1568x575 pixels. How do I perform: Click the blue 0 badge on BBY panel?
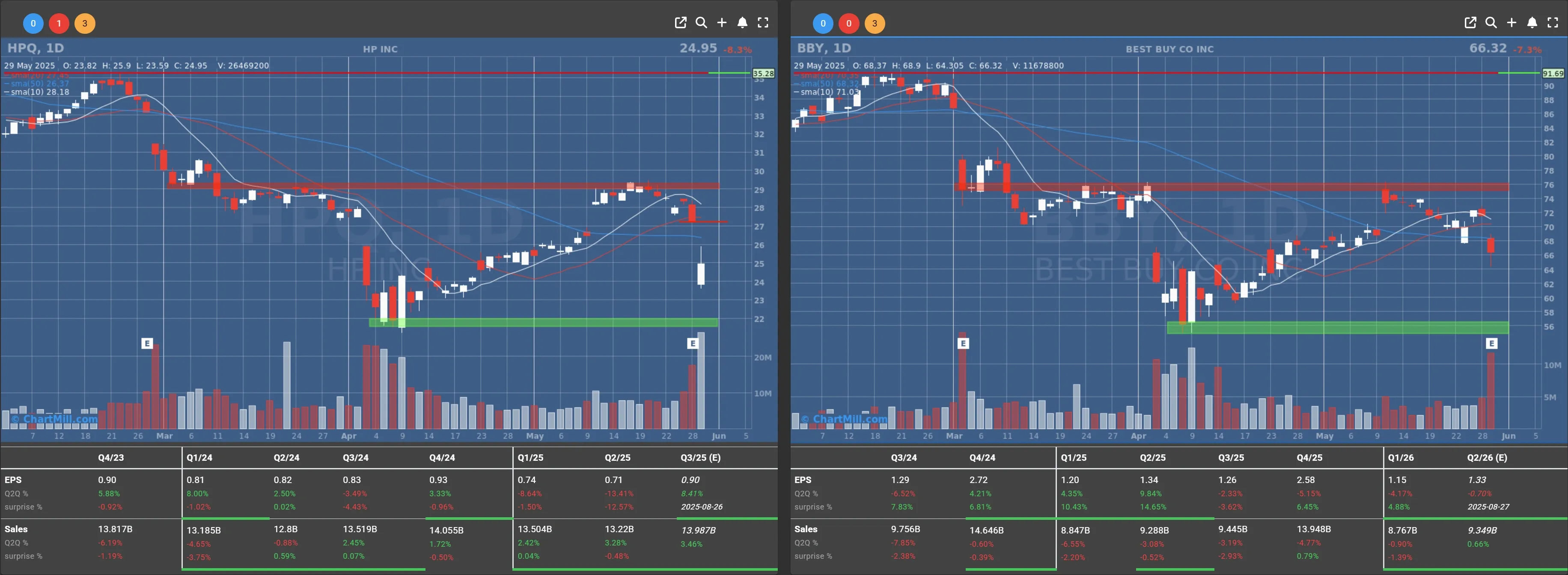(x=823, y=24)
